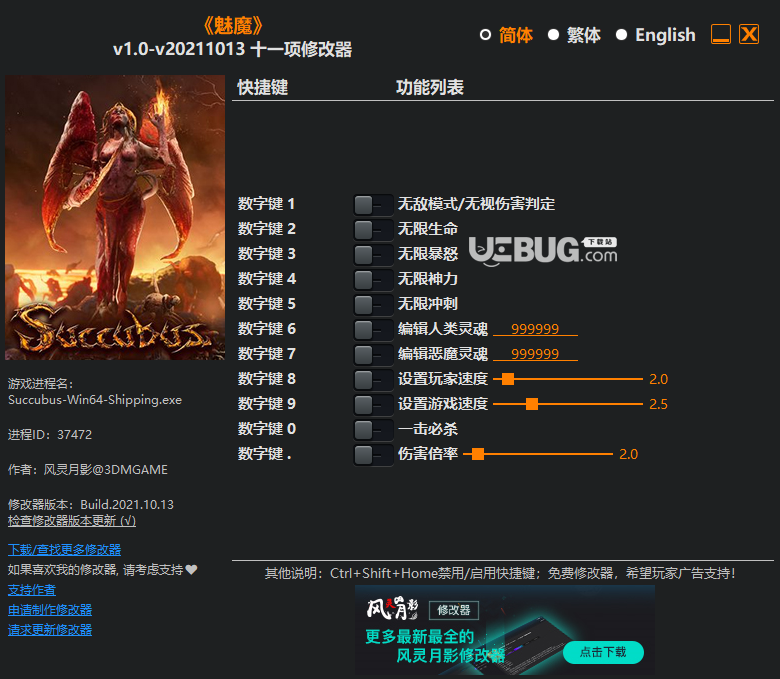Click 编辑人类灵魂 value field 999999
This screenshot has height=679, width=780.
[535, 329]
